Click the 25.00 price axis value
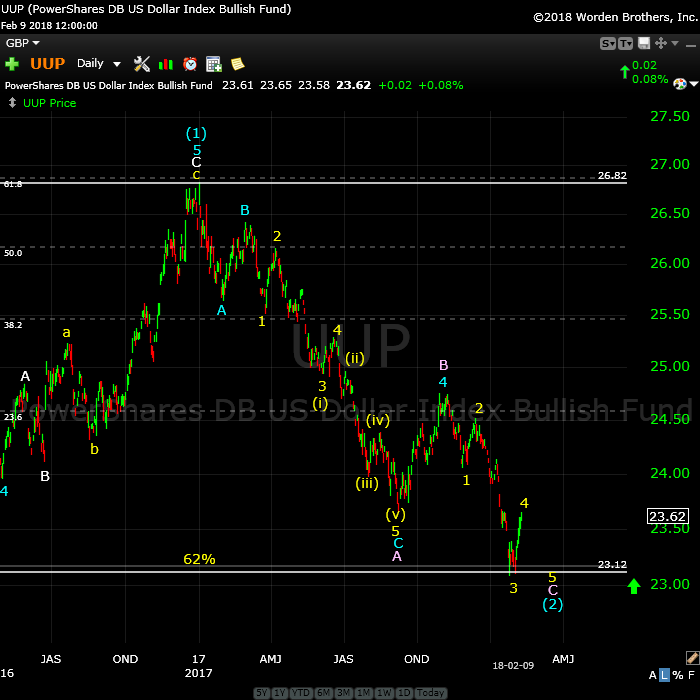This screenshot has height=700, width=700. (670, 367)
